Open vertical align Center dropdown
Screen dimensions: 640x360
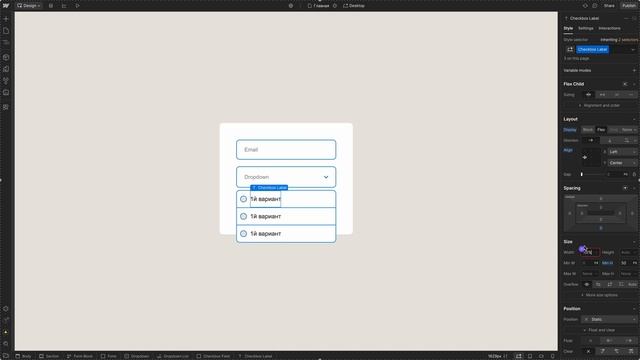622,163
